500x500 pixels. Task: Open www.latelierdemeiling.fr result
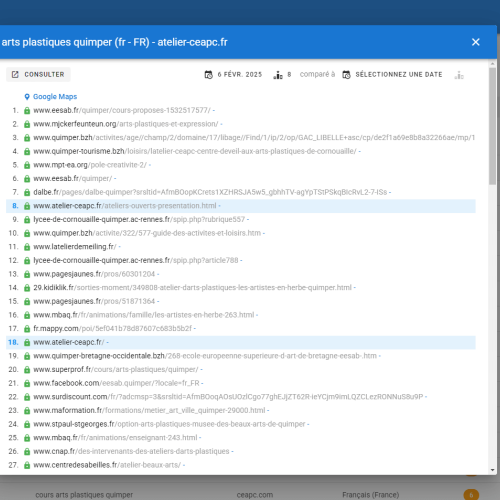pos(75,247)
